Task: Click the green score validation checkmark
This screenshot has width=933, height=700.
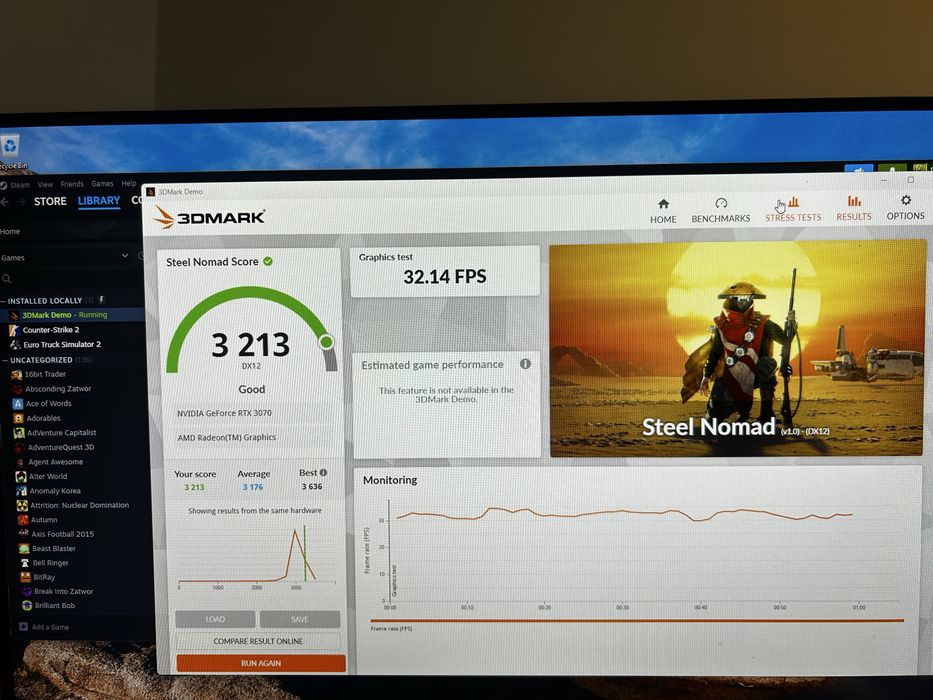Action: 268,261
